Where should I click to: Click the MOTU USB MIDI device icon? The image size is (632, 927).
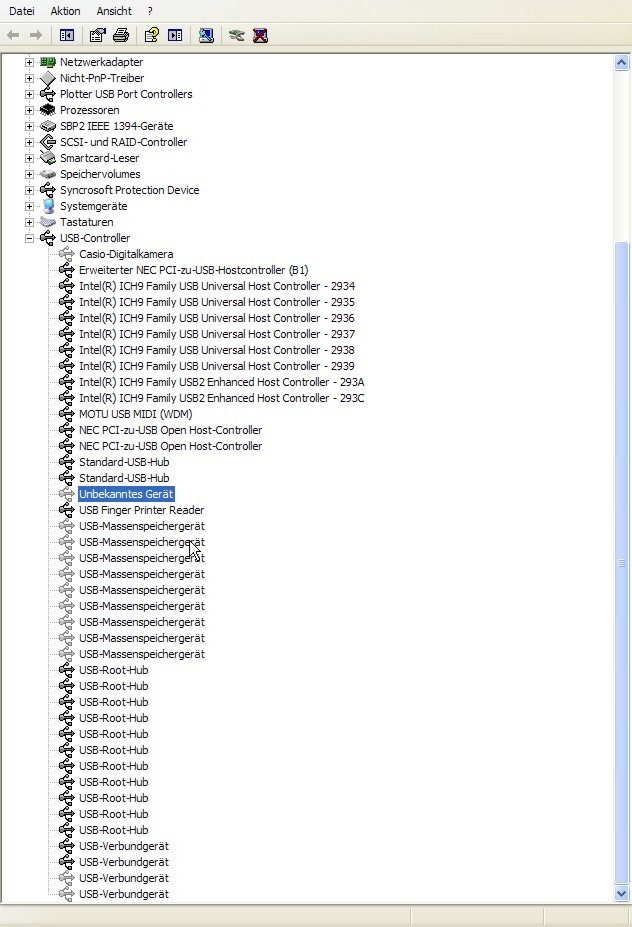[x=66, y=414]
